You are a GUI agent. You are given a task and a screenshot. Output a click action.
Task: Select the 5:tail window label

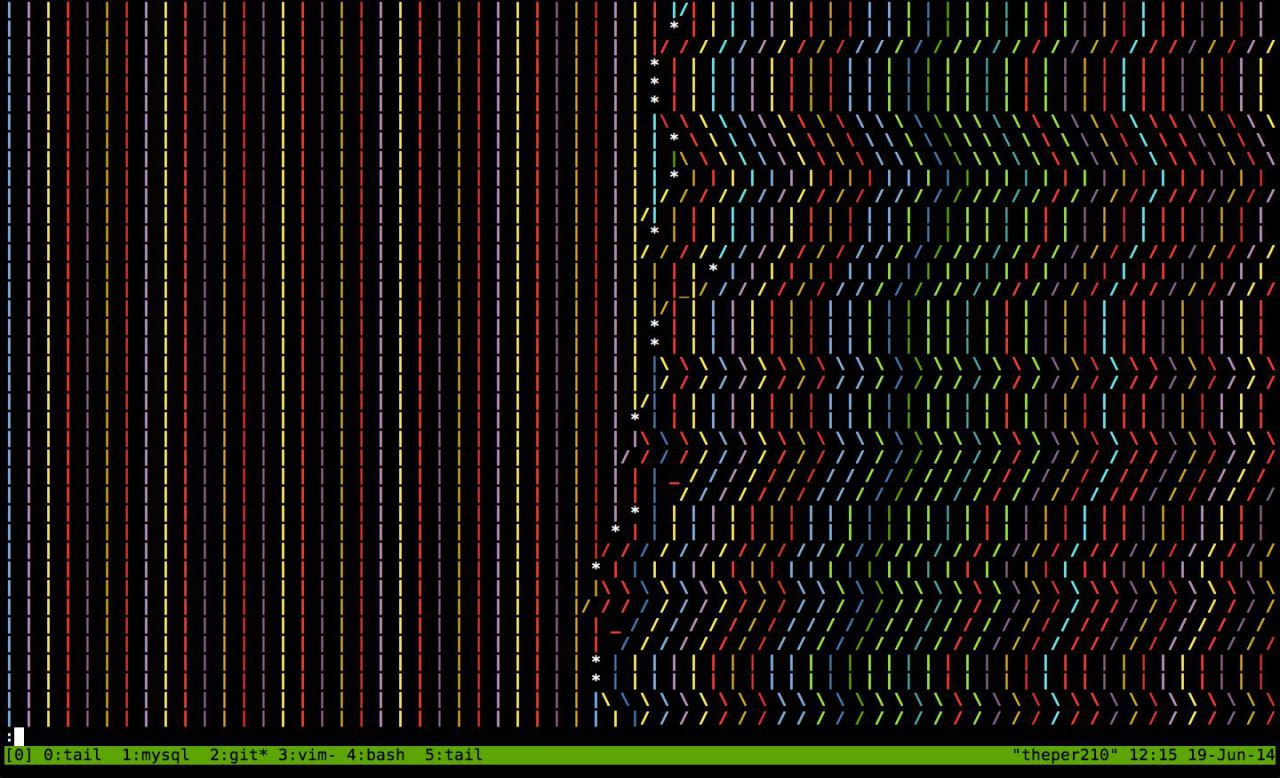coord(452,756)
